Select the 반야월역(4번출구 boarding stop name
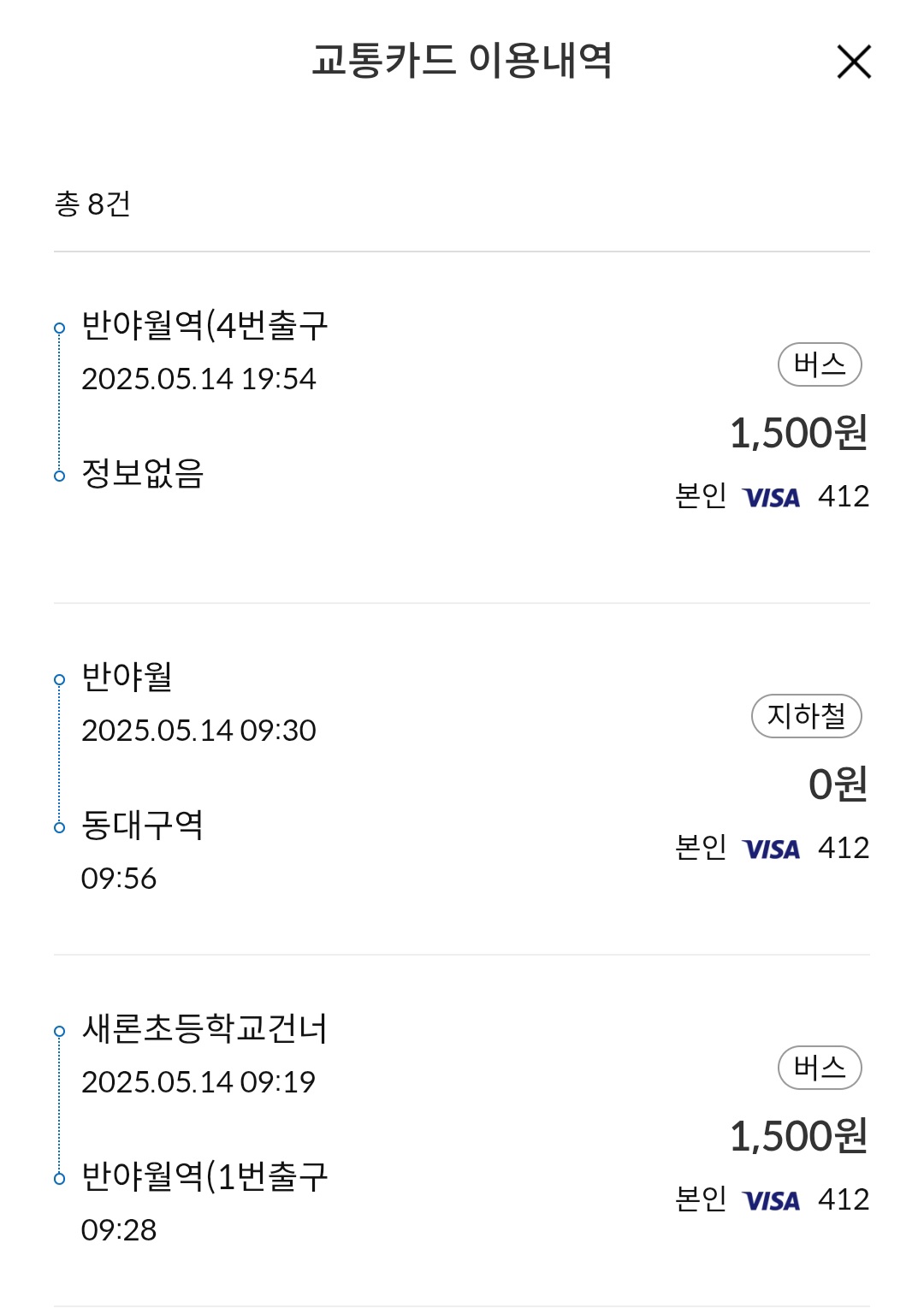The image size is (924, 1314). pos(204,326)
